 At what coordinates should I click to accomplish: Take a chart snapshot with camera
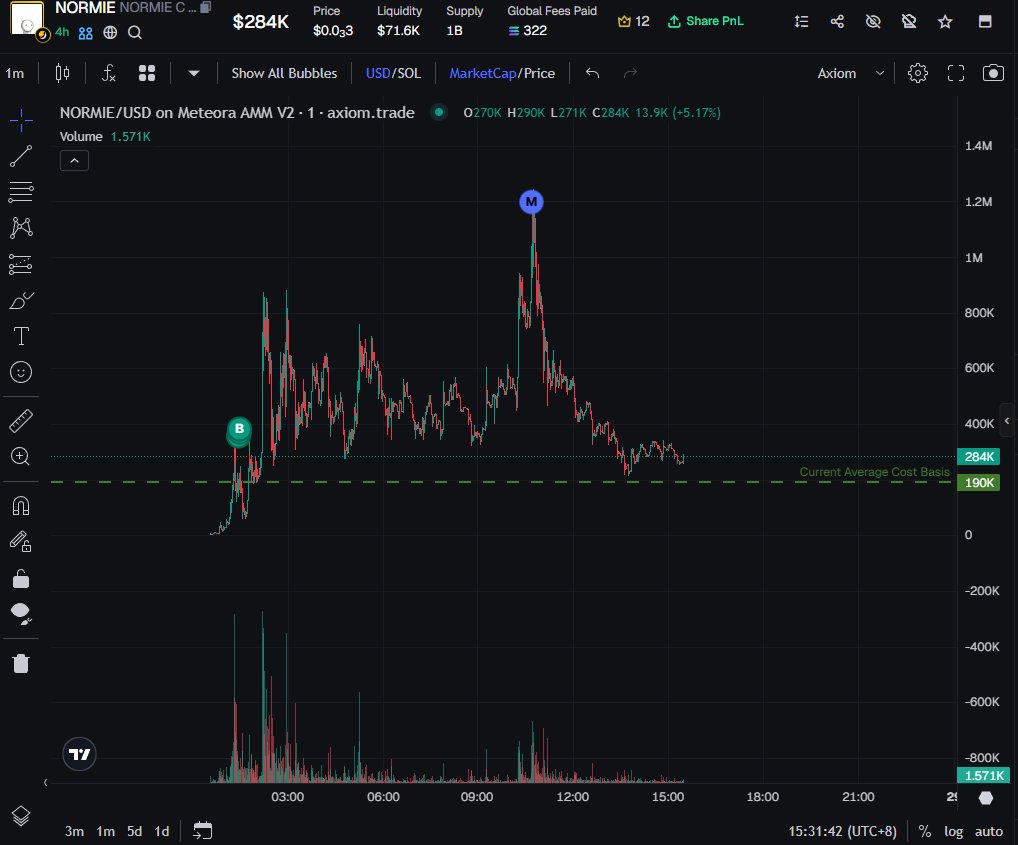993,73
